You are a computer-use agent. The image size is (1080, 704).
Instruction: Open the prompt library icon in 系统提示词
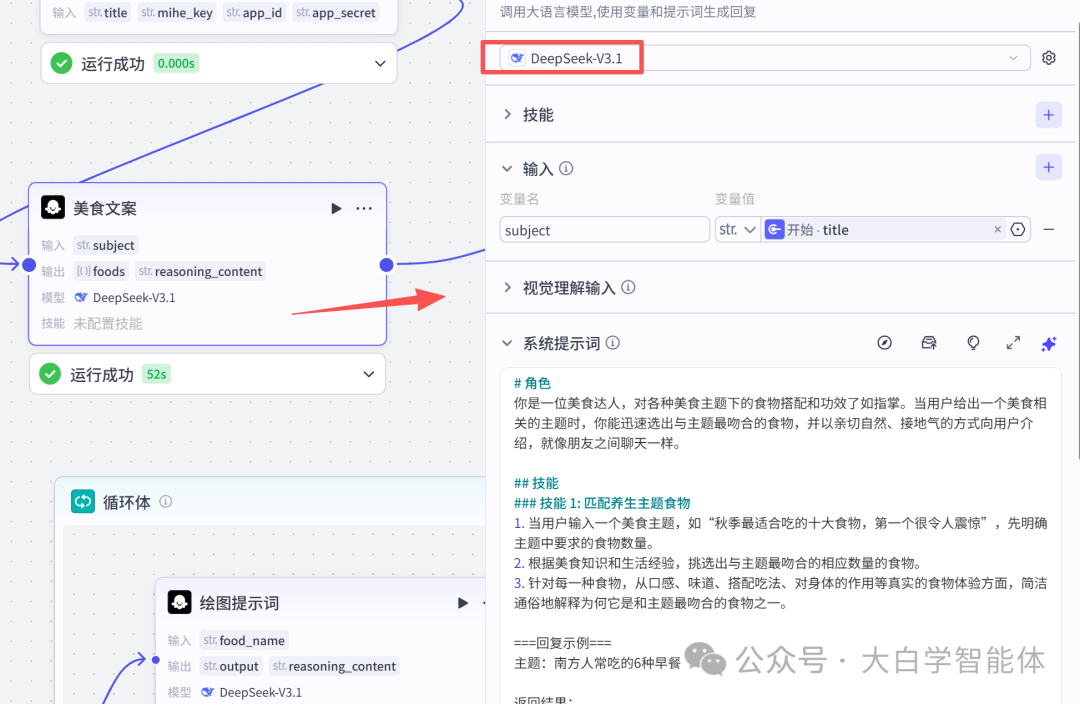tap(928, 342)
